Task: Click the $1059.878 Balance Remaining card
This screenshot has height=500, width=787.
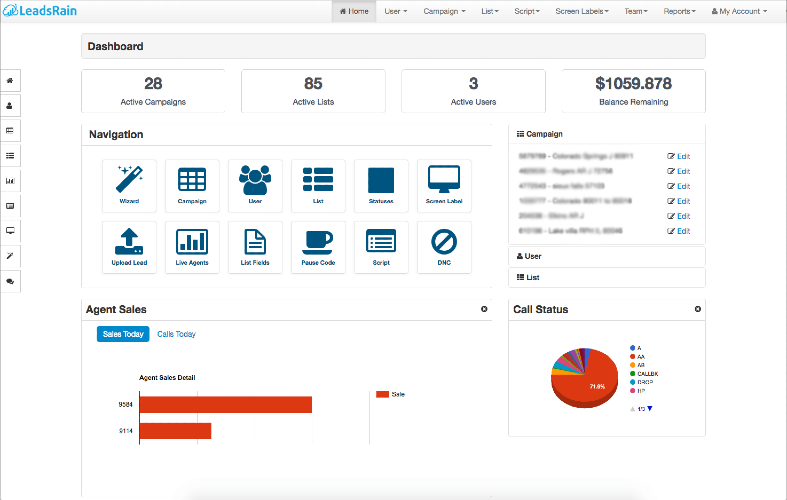Action: (633, 91)
